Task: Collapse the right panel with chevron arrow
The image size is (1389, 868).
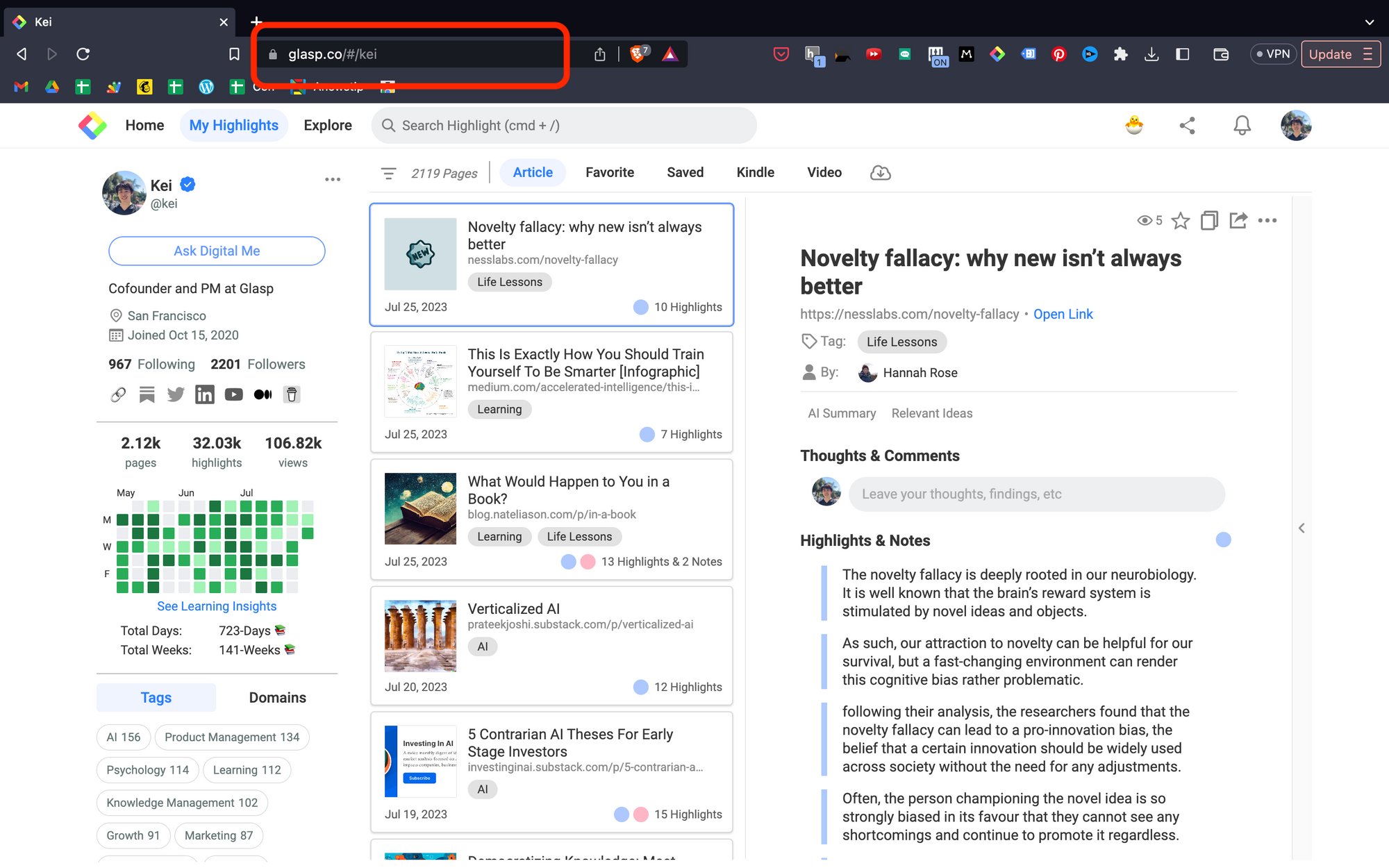Action: 1301,528
